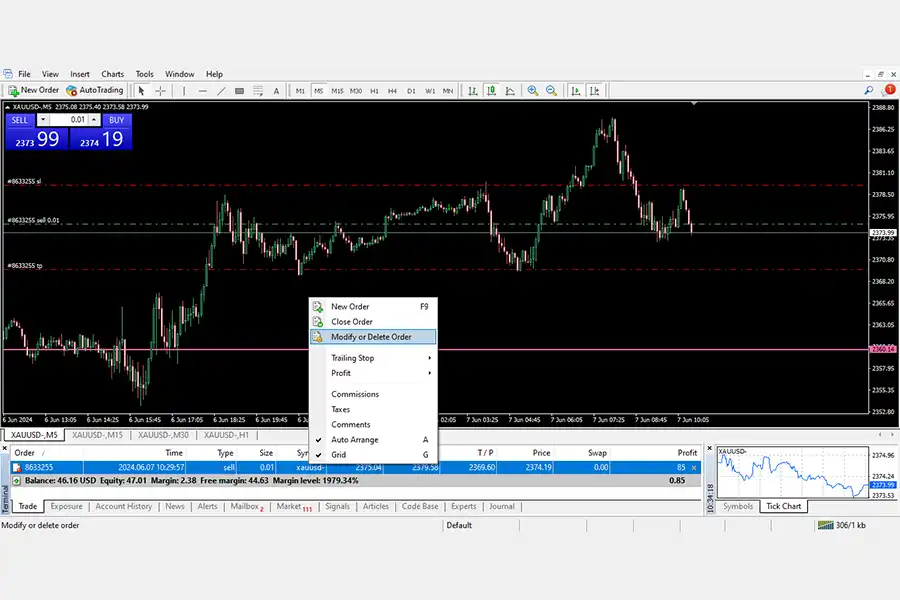The image size is (900, 600).
Task: Select Modify or Delete Order
Action: [373, 337]
